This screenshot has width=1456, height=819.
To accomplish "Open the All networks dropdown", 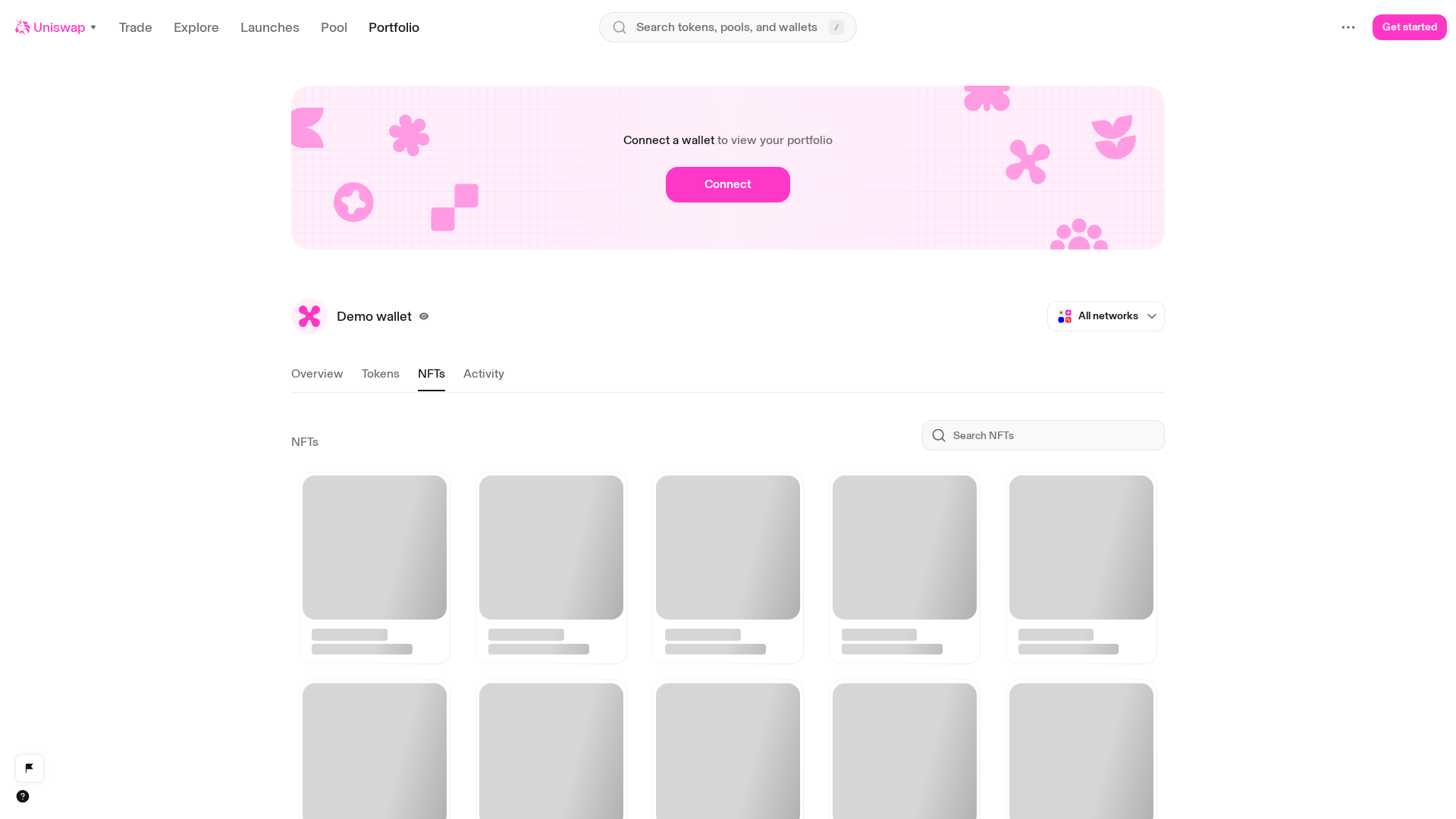I will [x=1106, y=316].
